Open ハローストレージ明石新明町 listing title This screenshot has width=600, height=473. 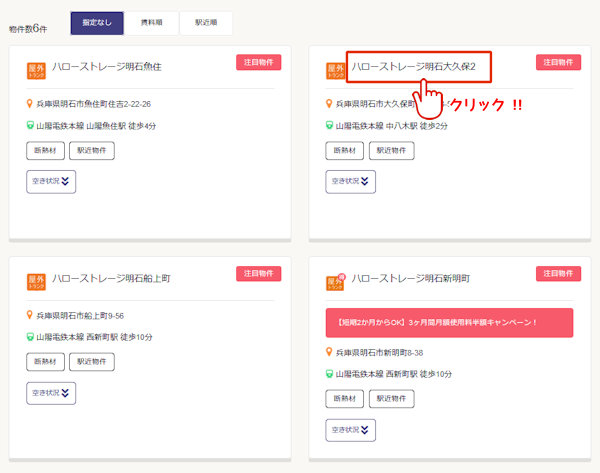click(x=411, y=278)
